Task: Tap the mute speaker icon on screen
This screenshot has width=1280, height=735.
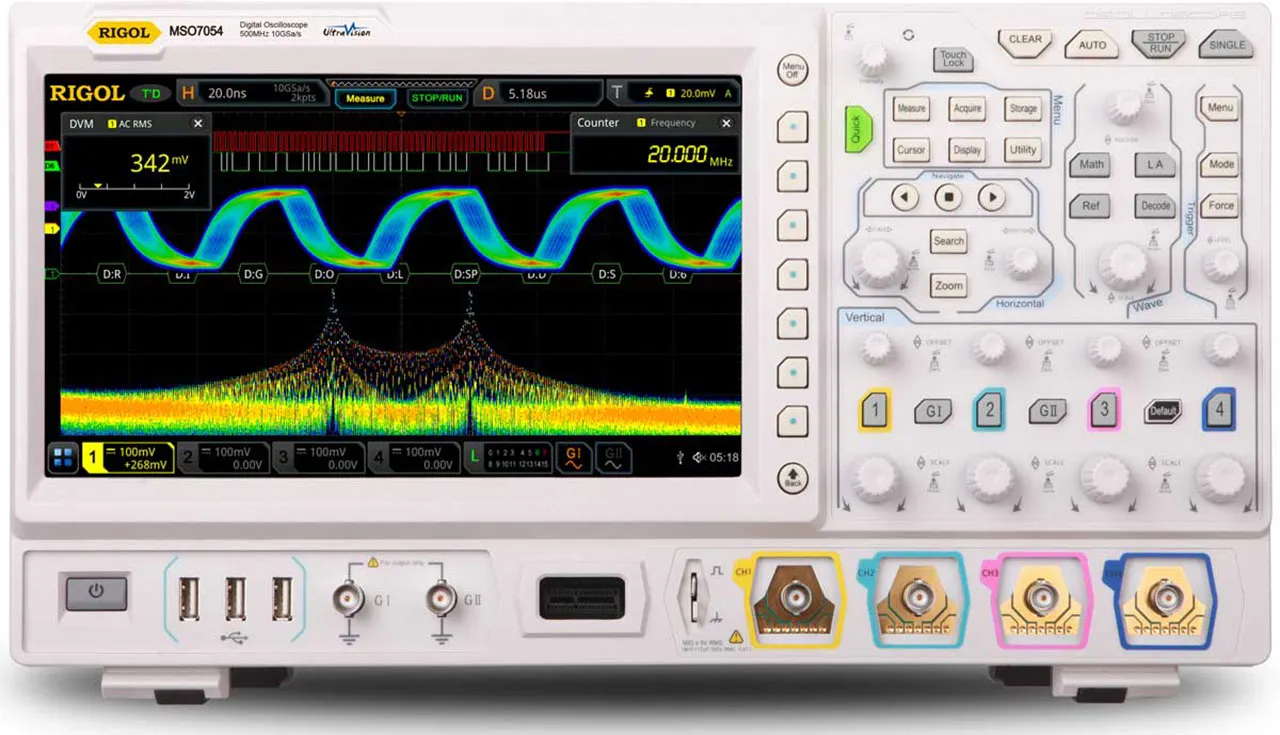Action: click(x=699, y=458)
